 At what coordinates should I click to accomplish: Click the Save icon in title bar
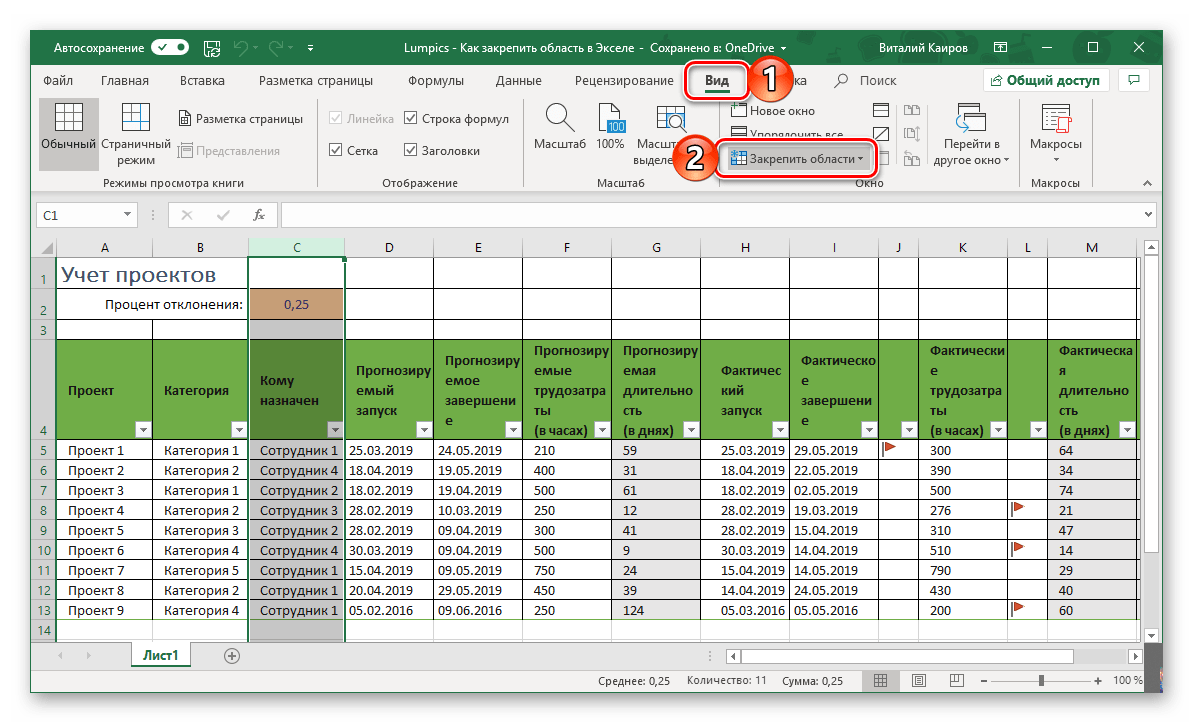click(212, 47)
